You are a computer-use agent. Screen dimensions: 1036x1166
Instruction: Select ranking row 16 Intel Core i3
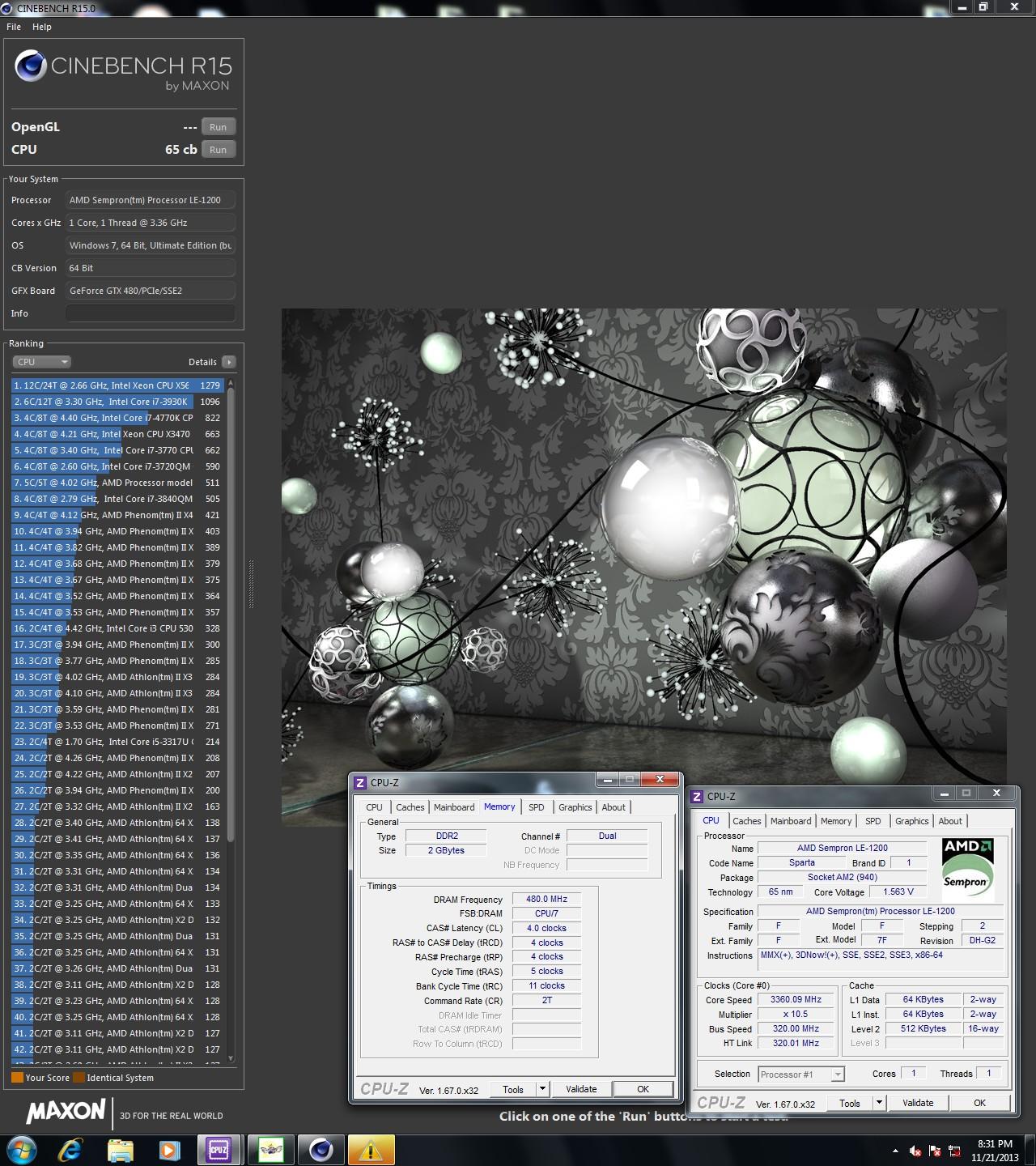coord(117,628)
